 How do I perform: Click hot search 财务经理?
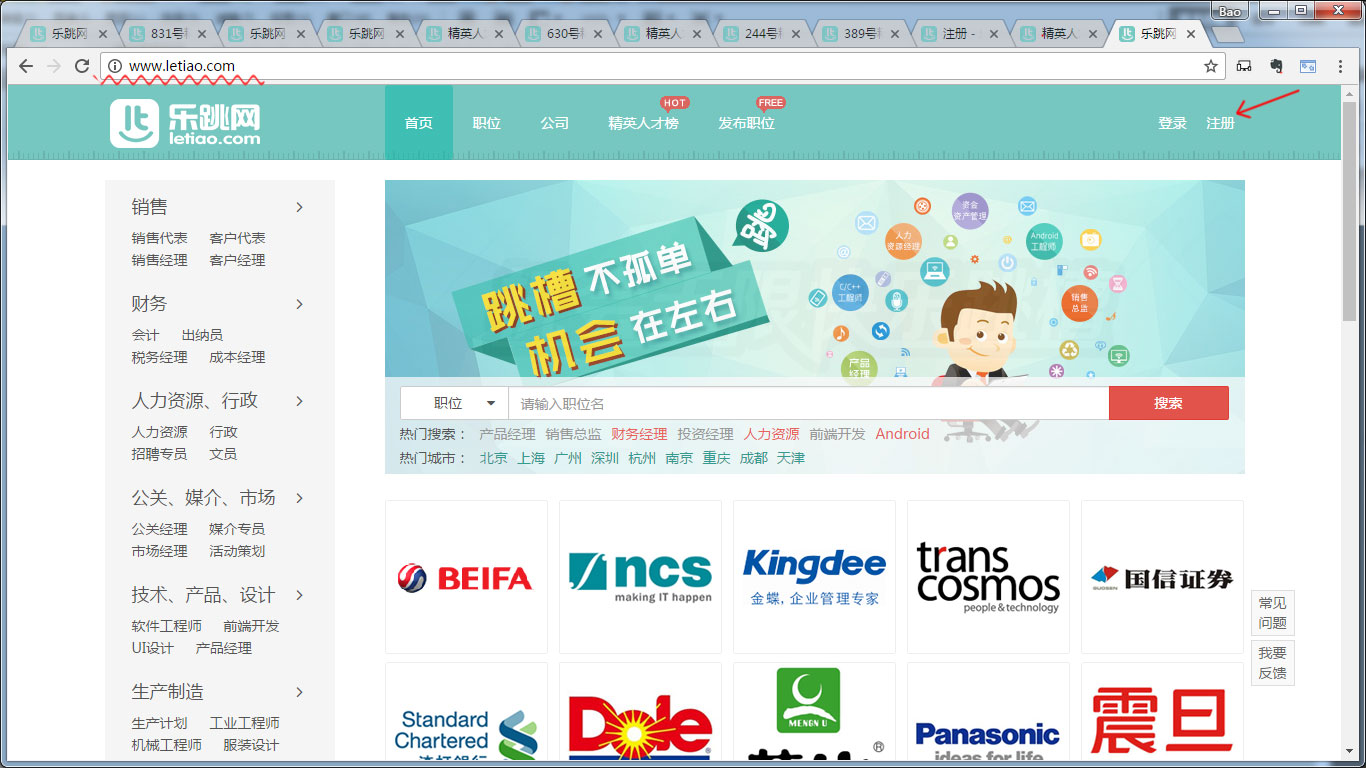pyautogui.click(x=639, y=434)
